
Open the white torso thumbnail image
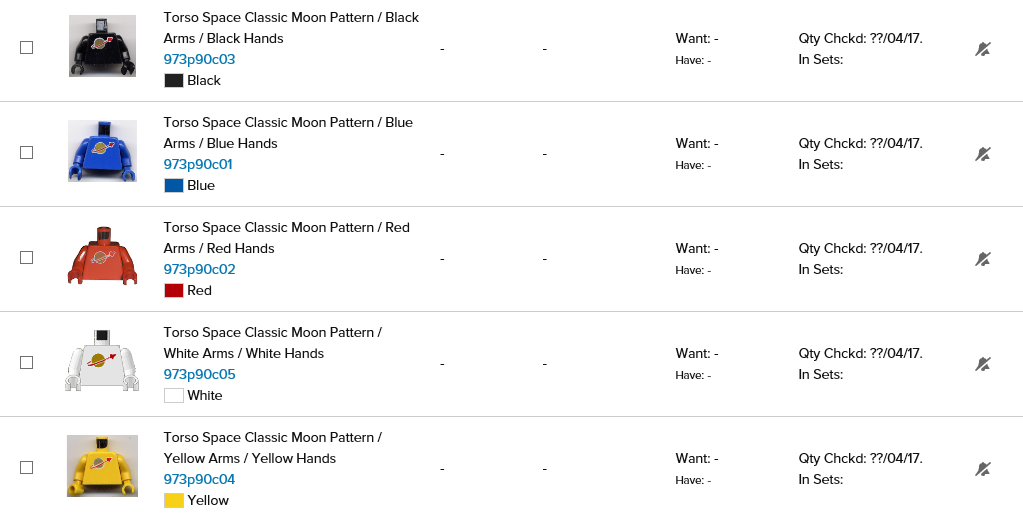102,361
